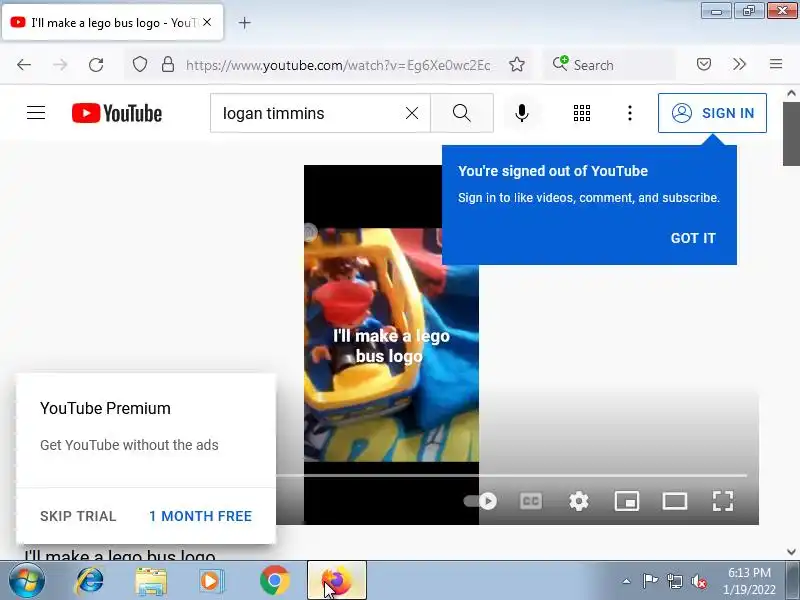Open video settings gear
The image size is (800, 600).
click(x=579, y=501)
